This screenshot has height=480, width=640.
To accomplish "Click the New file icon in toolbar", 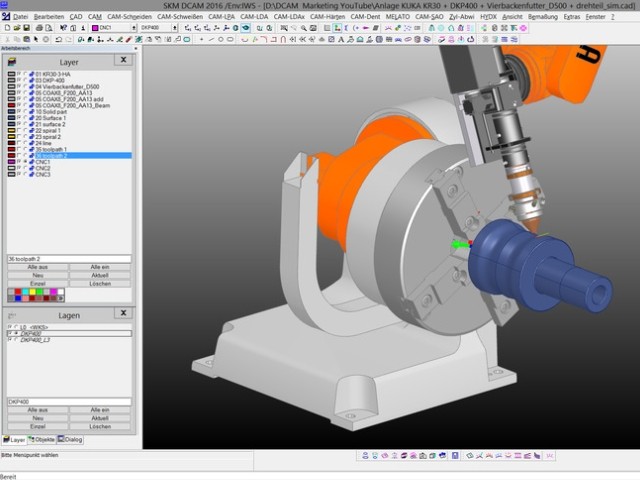I will (7, 28).
